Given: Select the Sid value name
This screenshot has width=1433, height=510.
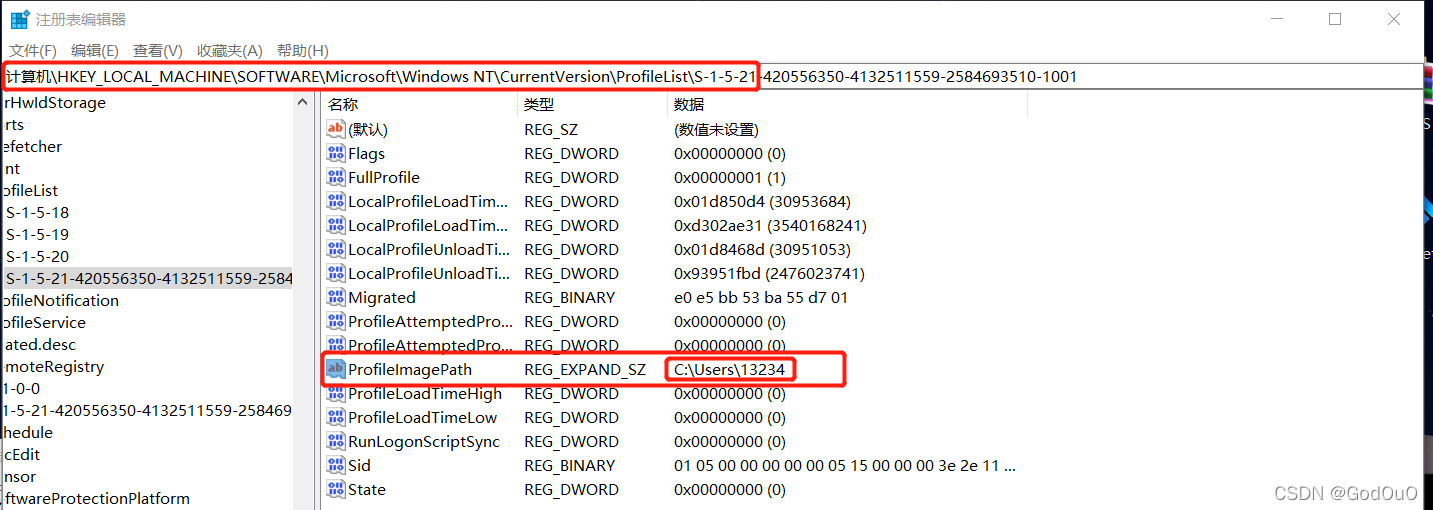Looking at the screenshot, I should (x=359, y=465).
